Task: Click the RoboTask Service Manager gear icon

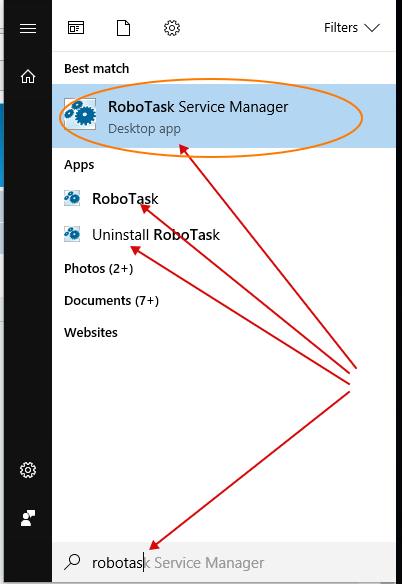Action: [80, 114]
